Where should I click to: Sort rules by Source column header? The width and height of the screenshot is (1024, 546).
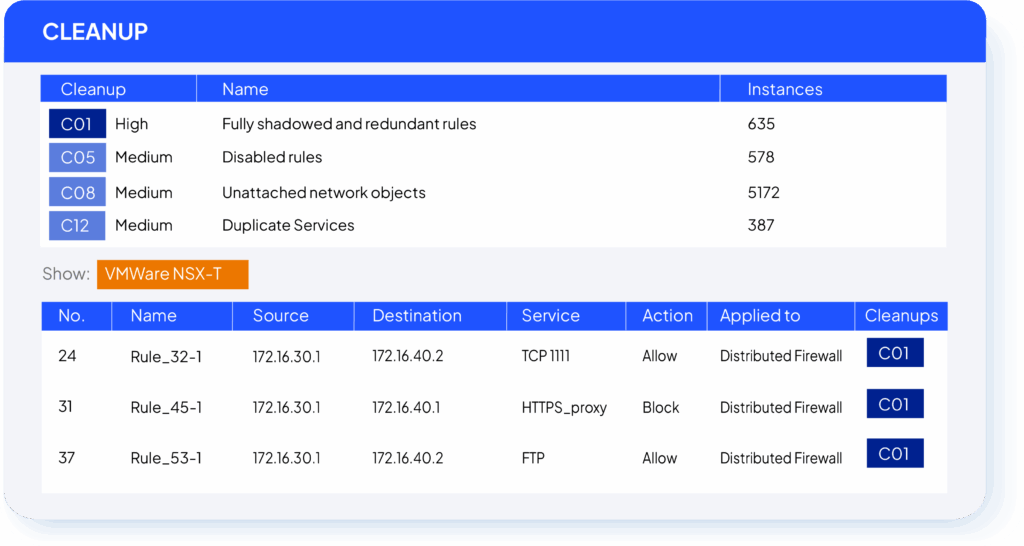pos(280,315)
